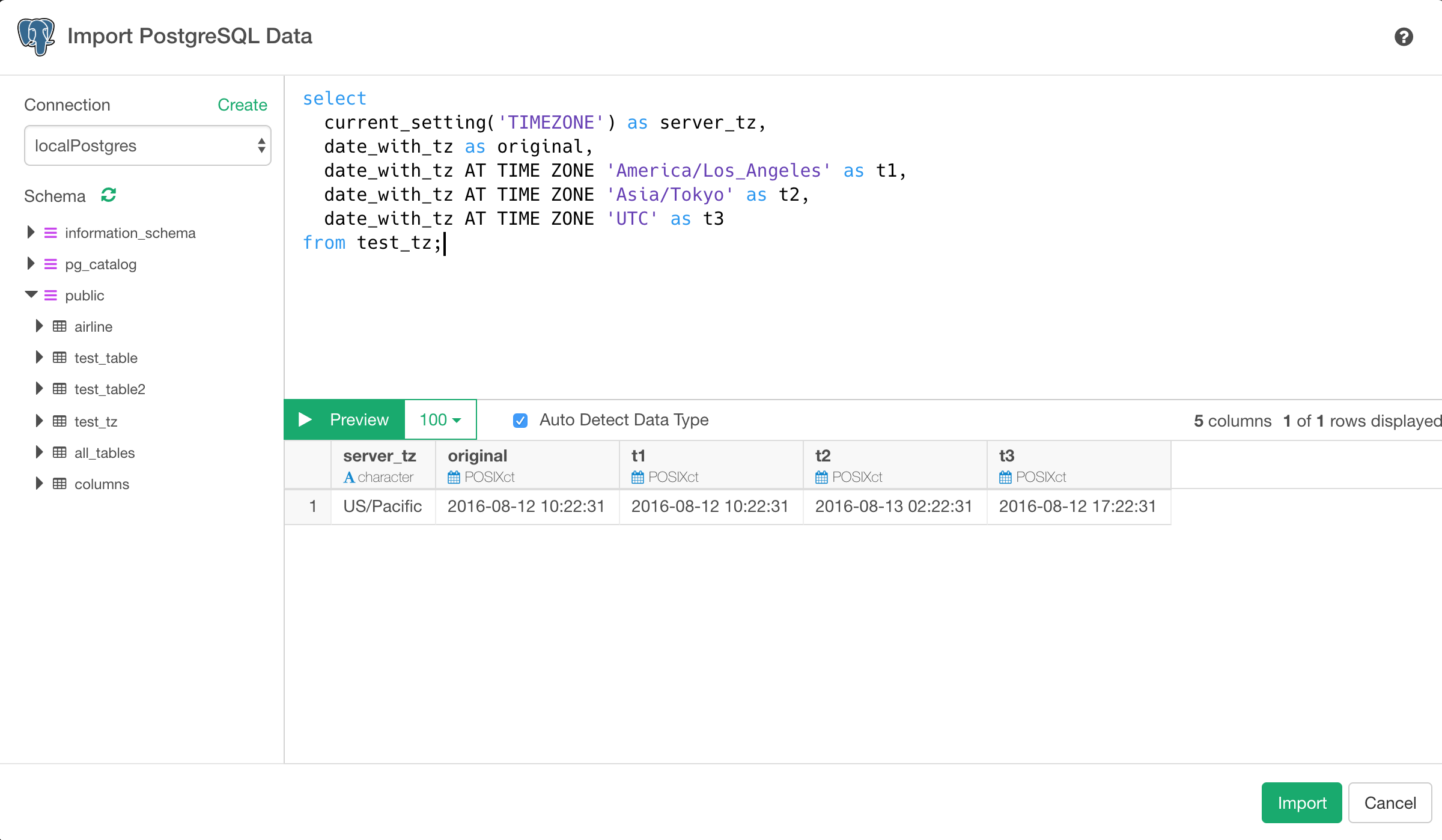Screen dimensions: 1442x840
Task: Open the row limit dropdown showing 100
Action: 440,420
